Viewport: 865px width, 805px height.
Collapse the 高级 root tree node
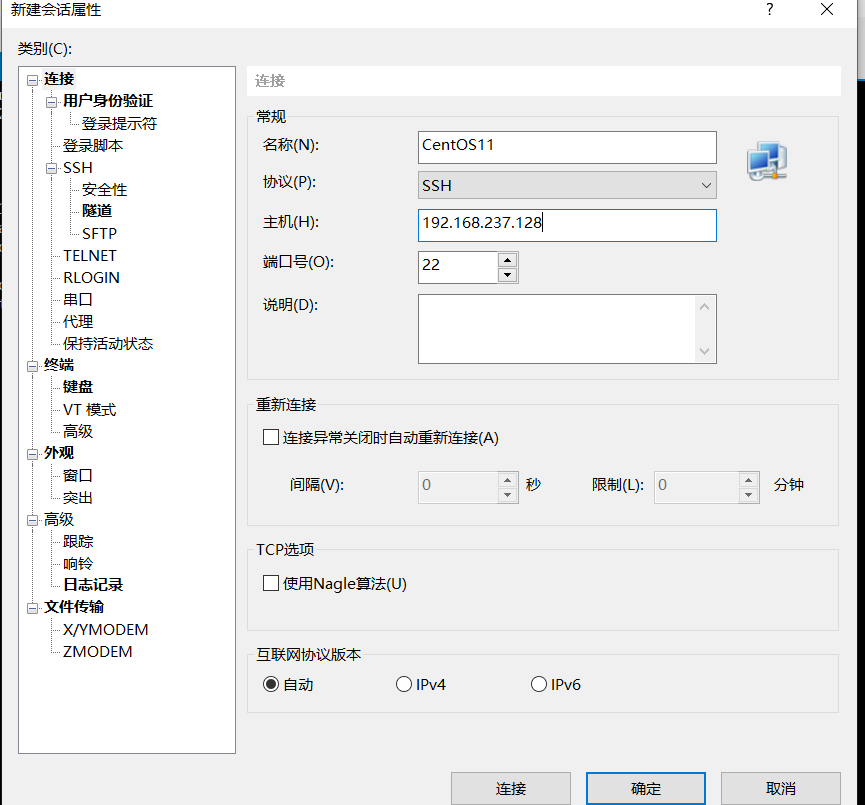coord(33,520)
